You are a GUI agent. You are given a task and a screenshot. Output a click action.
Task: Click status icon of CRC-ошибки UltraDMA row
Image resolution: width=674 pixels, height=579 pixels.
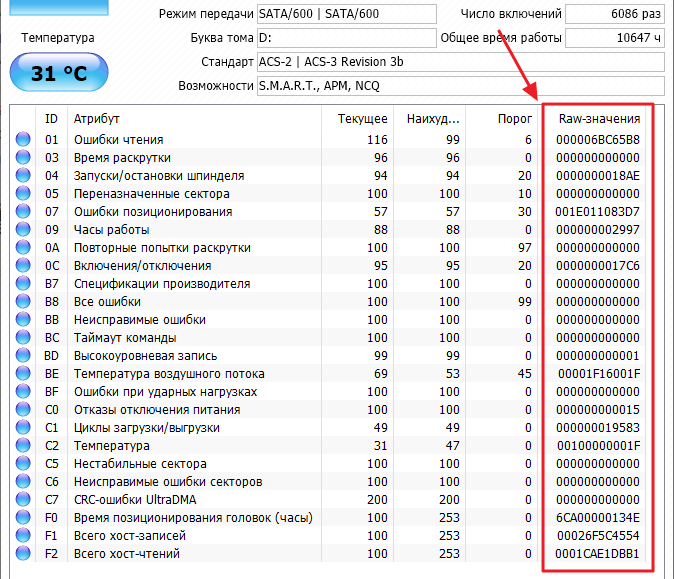(23, 500)
